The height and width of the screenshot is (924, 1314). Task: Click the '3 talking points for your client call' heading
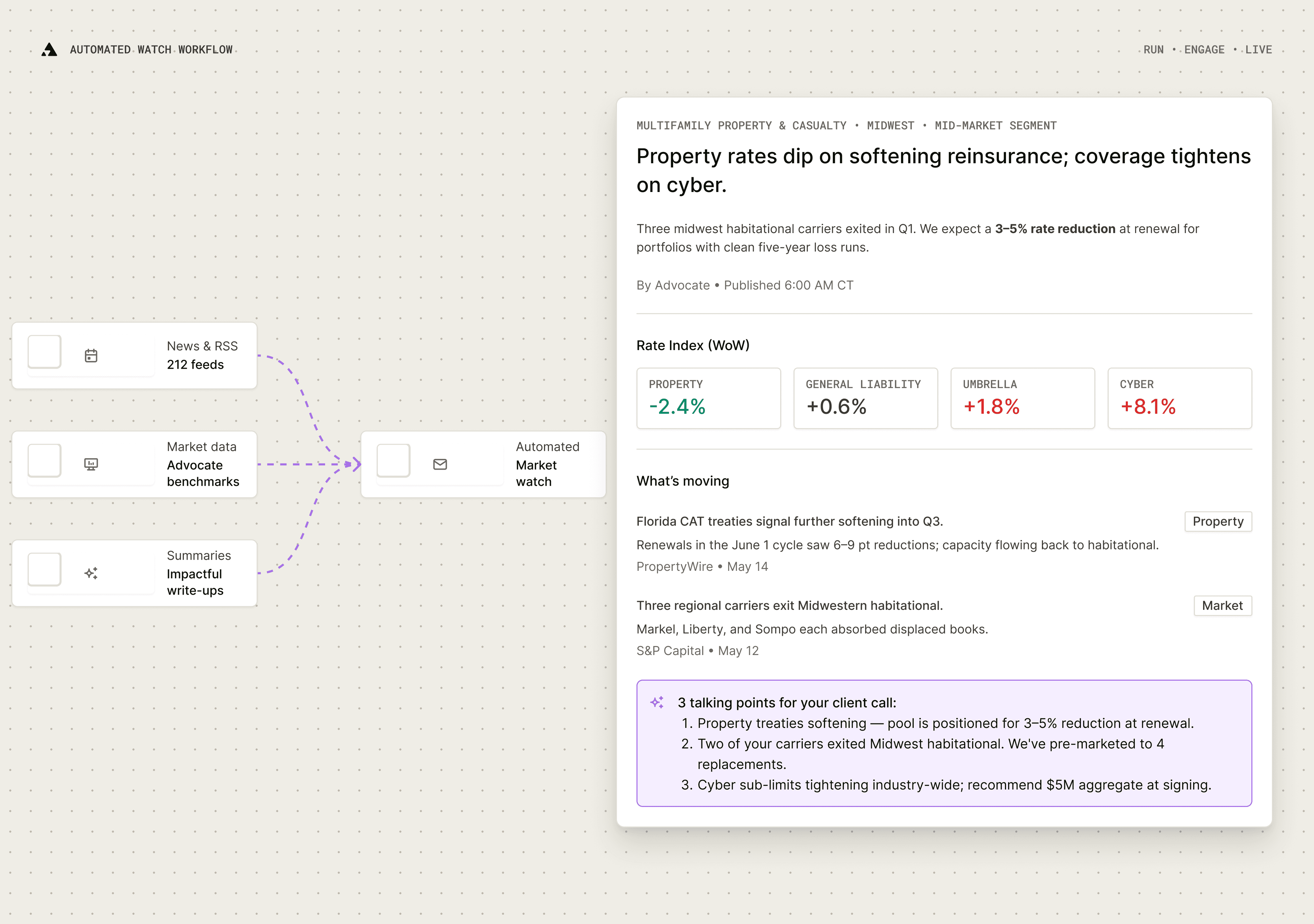pyautogui.click(x=787, y=703)
